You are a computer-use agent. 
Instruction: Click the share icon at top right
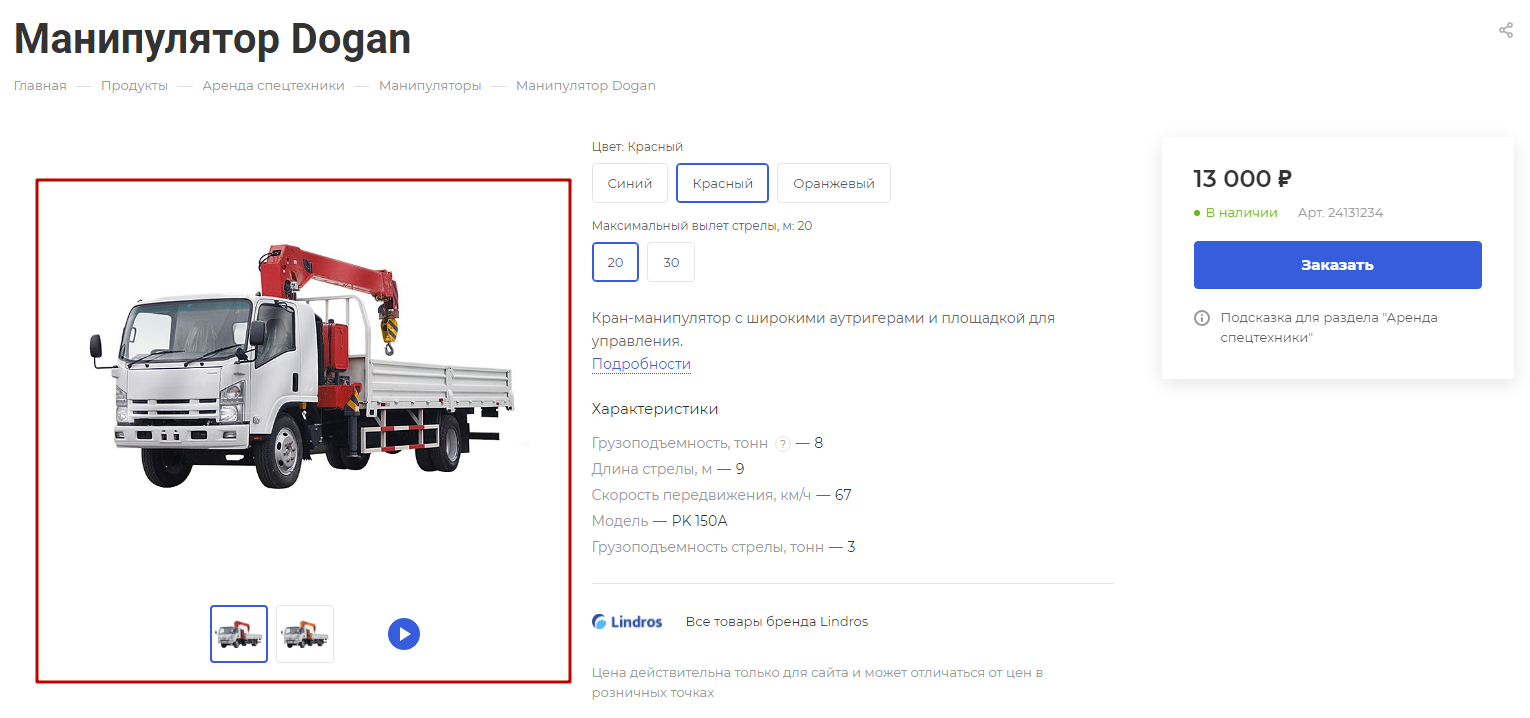tap(1505, 30)
